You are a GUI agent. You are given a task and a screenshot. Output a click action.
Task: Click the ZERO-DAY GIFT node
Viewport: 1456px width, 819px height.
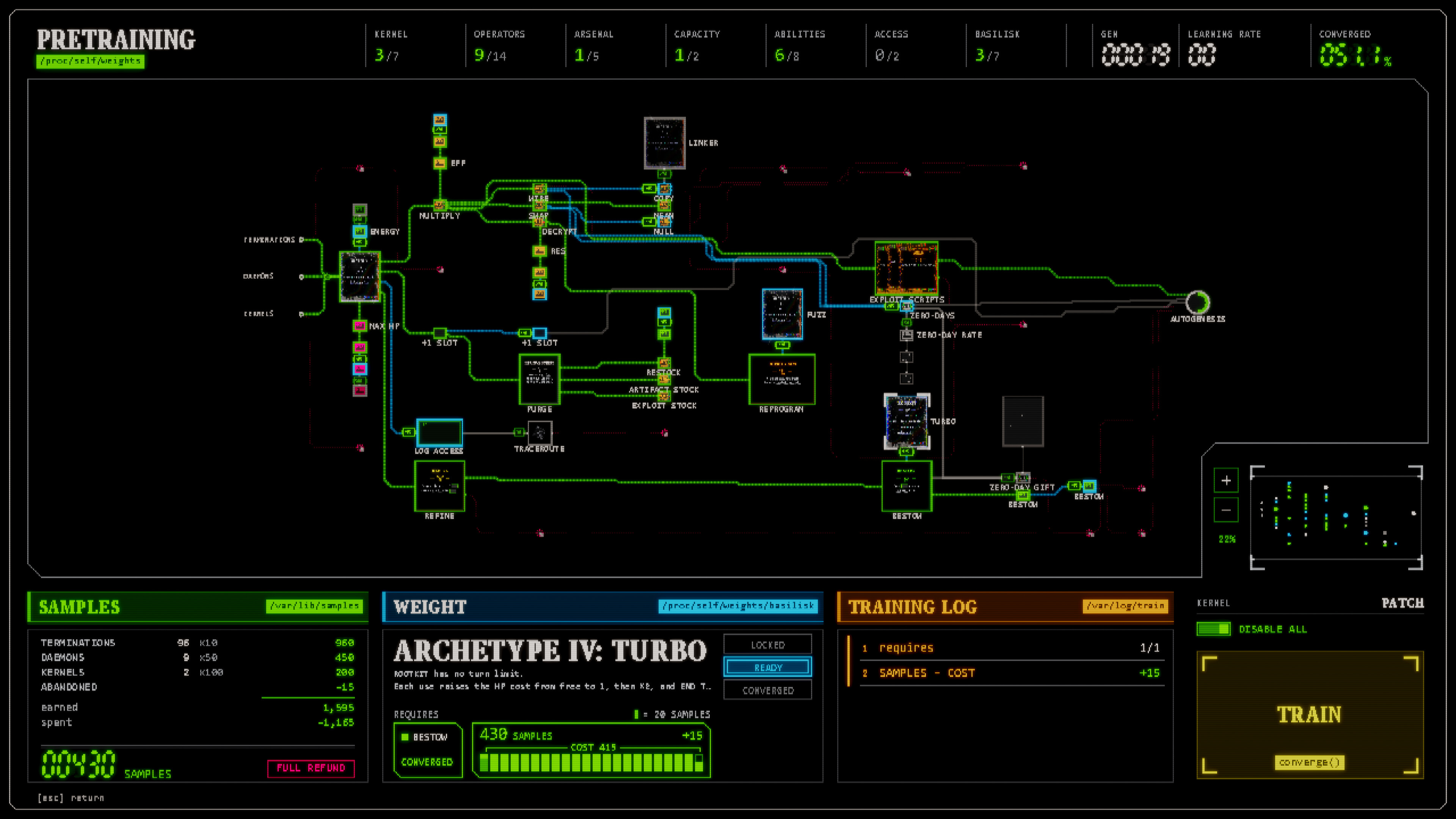tap(1023, 478)
